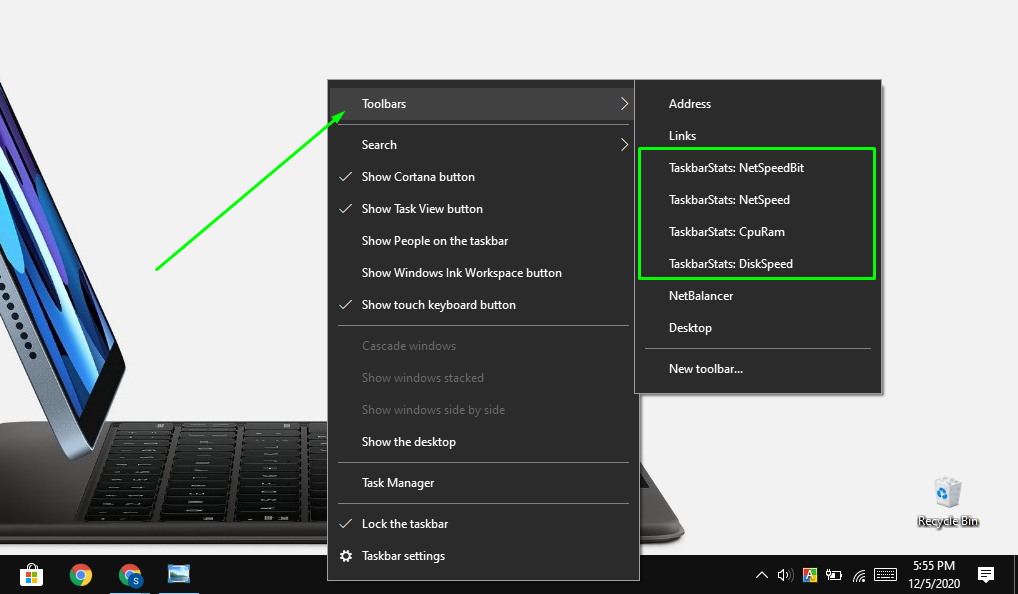
Task: Click the volume speaker tray icon
Action: pos(785,575)
